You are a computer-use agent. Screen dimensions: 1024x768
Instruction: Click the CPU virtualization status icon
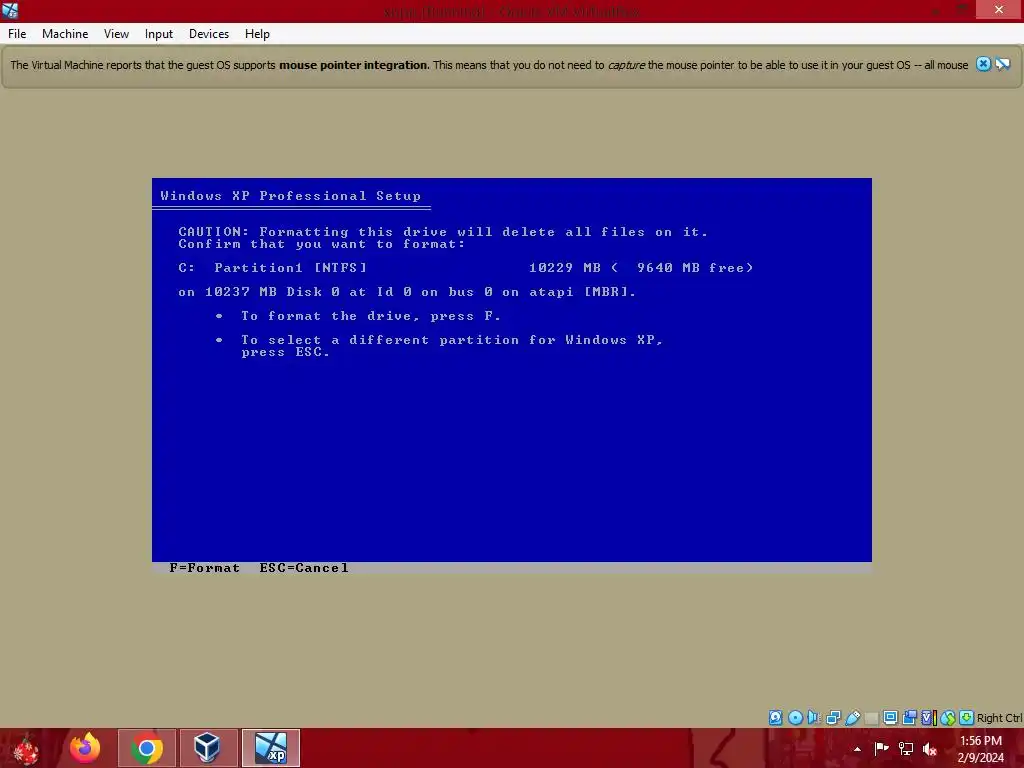click(x=929, y=718)
